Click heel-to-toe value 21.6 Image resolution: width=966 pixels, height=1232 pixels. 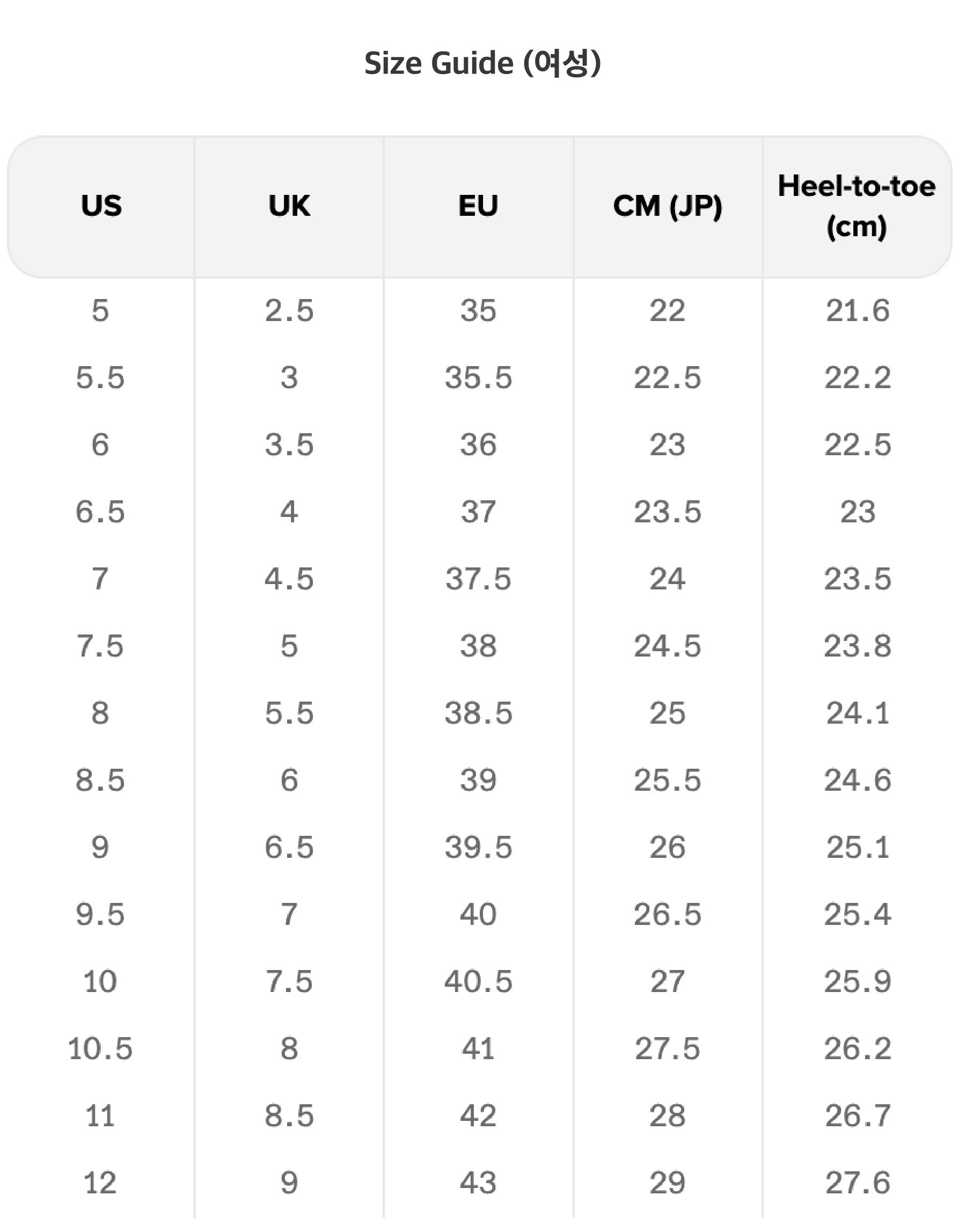click(x=858, y=310)
